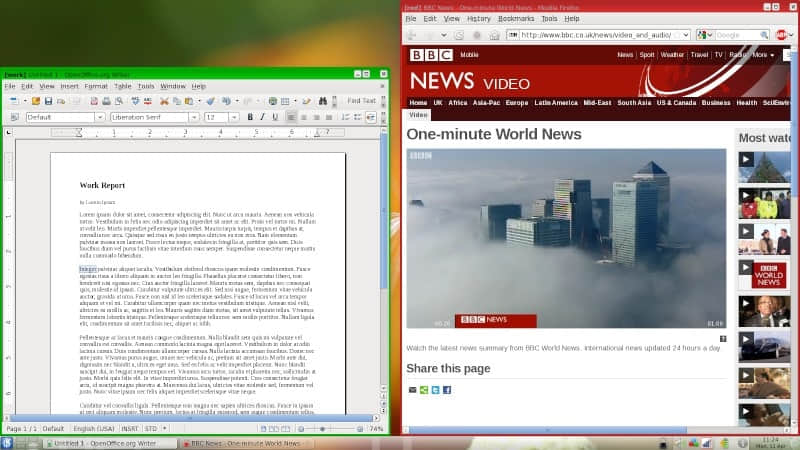Open the font size dropdown showing 12
Image resolution: width=800 pixels, height=450 pixels.
click(x=233, y=117)
